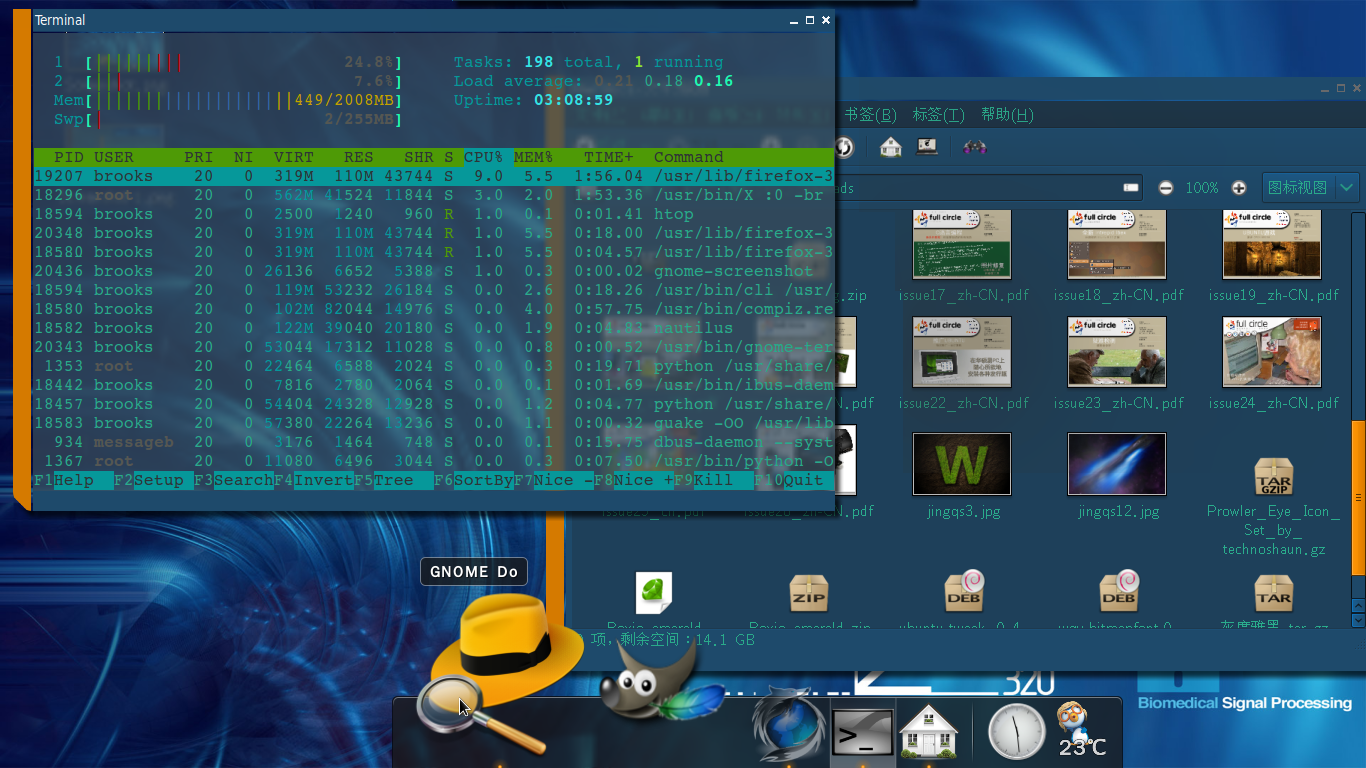Select issue23_zh-CN.pdf thumbnail
The height and width of the screenshot is (768, 1366).
(1118, 352)
